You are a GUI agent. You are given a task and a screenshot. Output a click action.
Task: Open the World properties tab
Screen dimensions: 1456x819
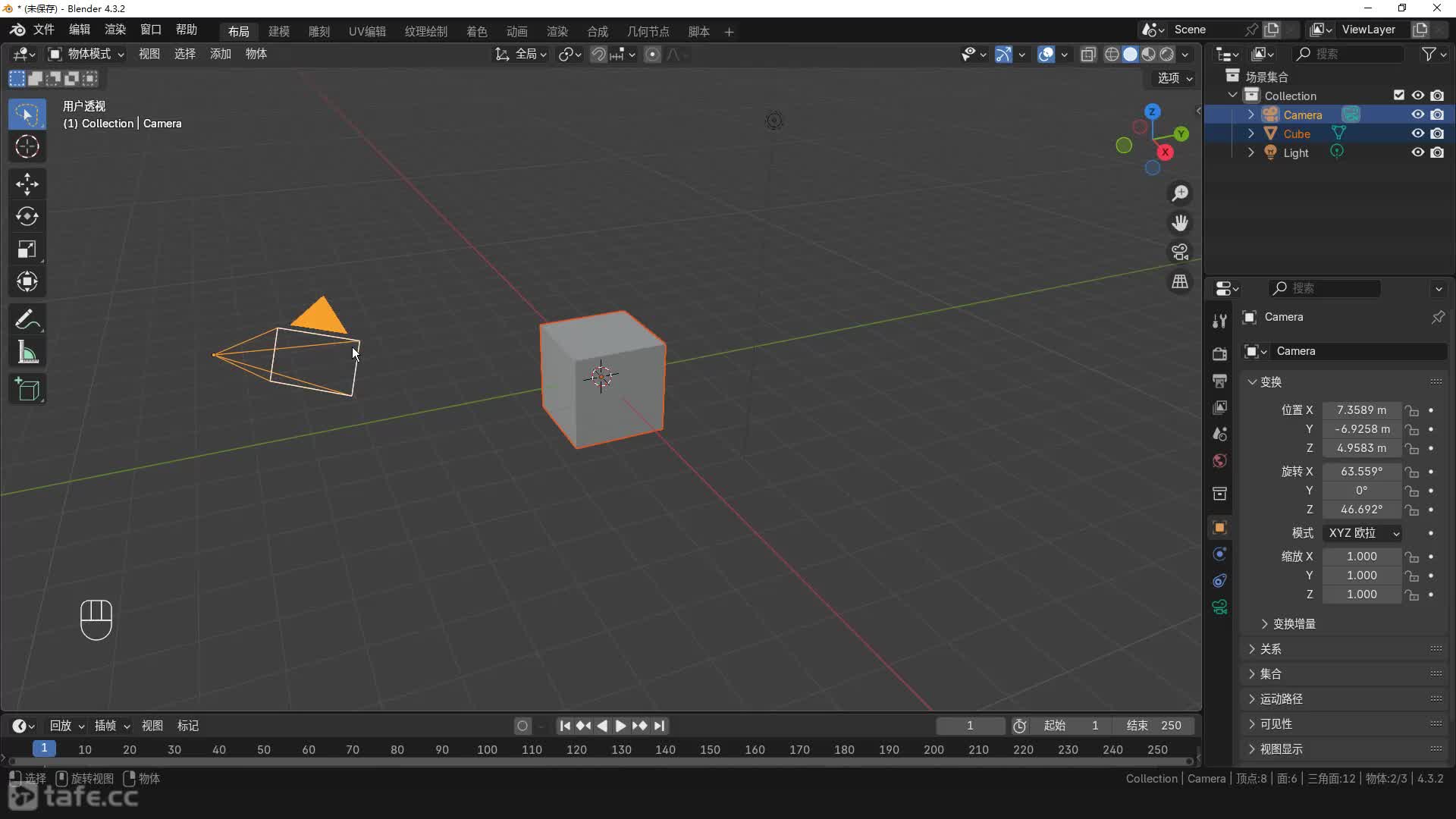(1219, 461)
